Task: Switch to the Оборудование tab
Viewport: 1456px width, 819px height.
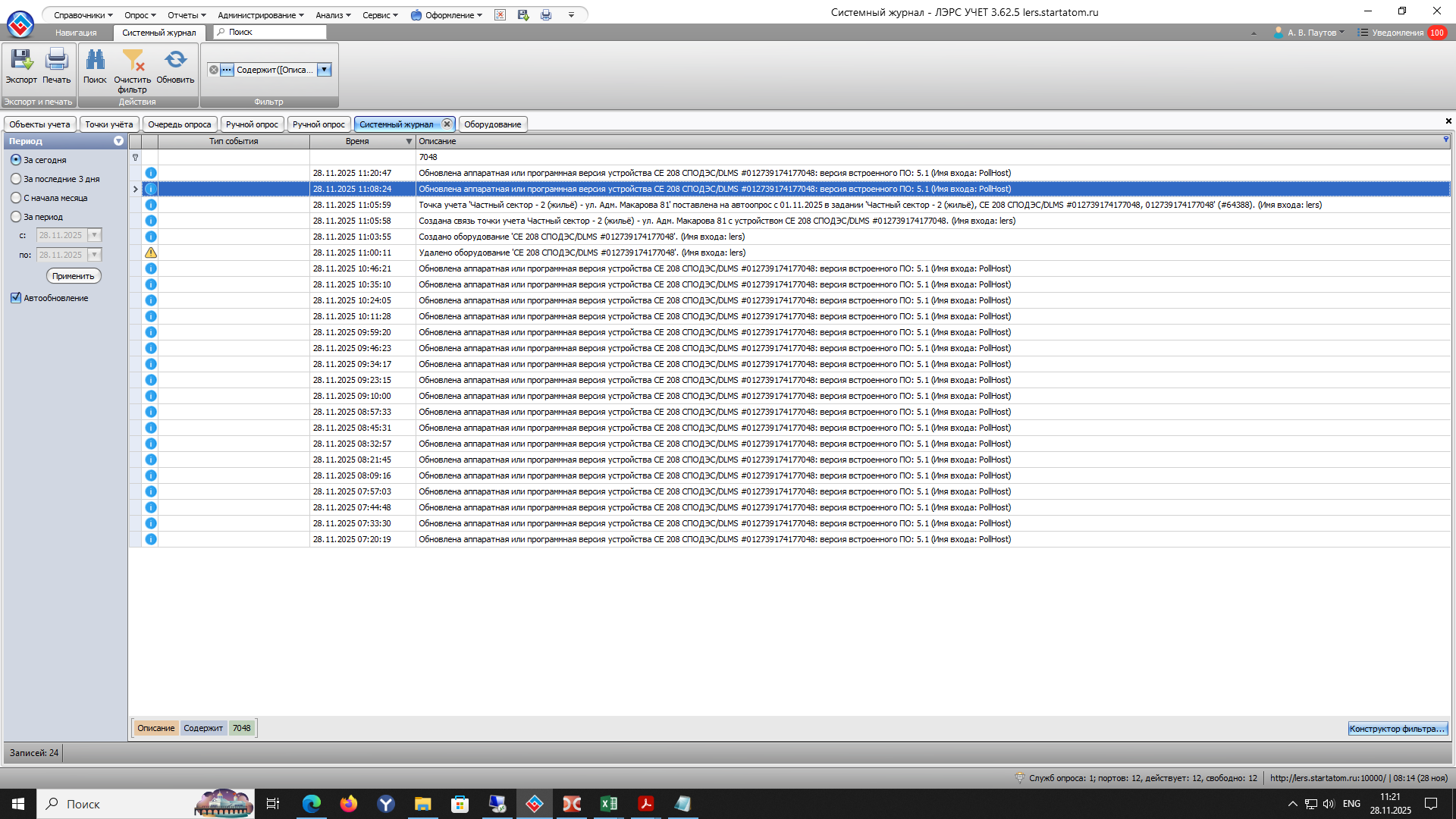Action: tap(492, 124)
